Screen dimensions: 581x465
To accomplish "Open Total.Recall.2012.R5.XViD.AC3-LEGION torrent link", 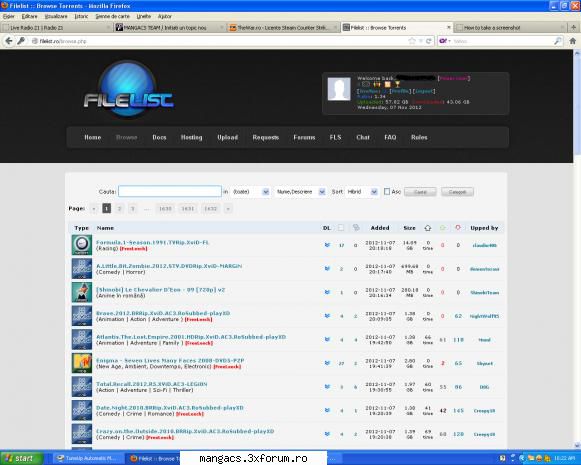I will [x=152, y=384].
